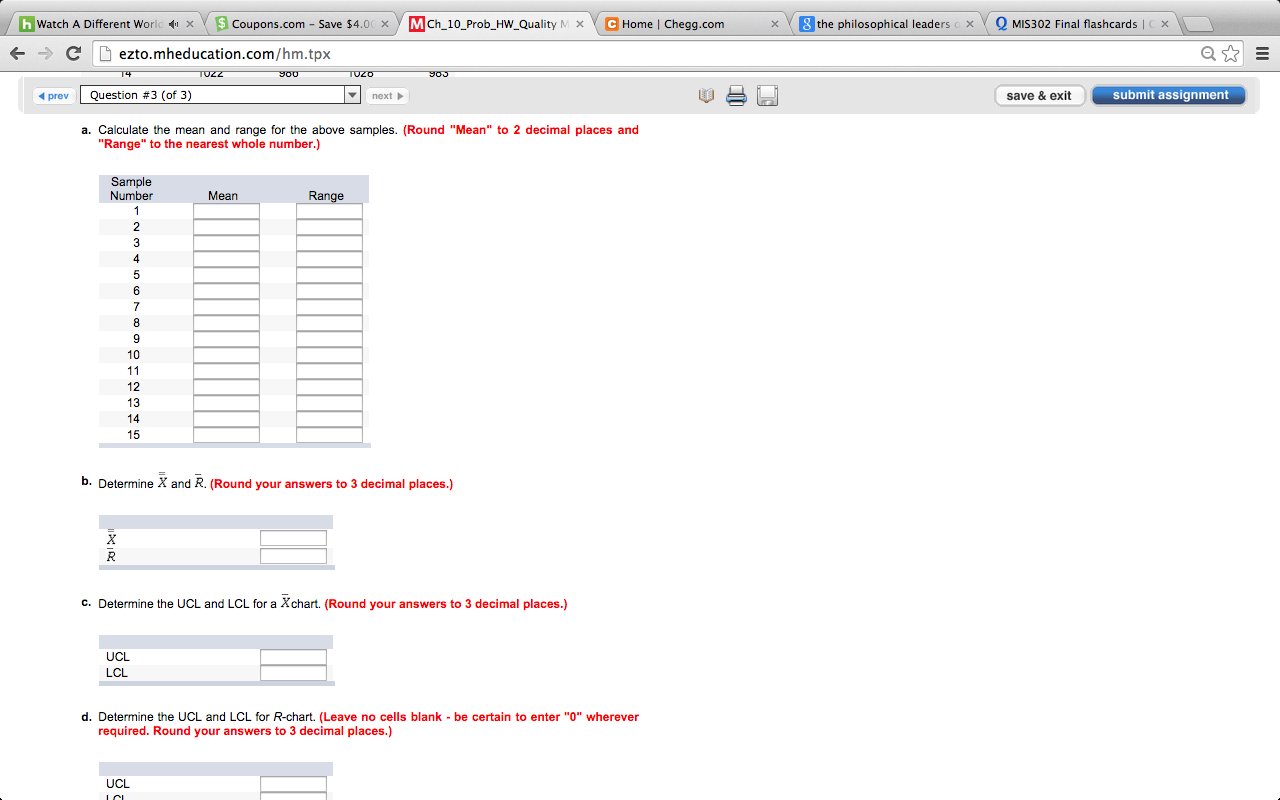Click the next question button

pyautogui.click(x=388, y=96)
